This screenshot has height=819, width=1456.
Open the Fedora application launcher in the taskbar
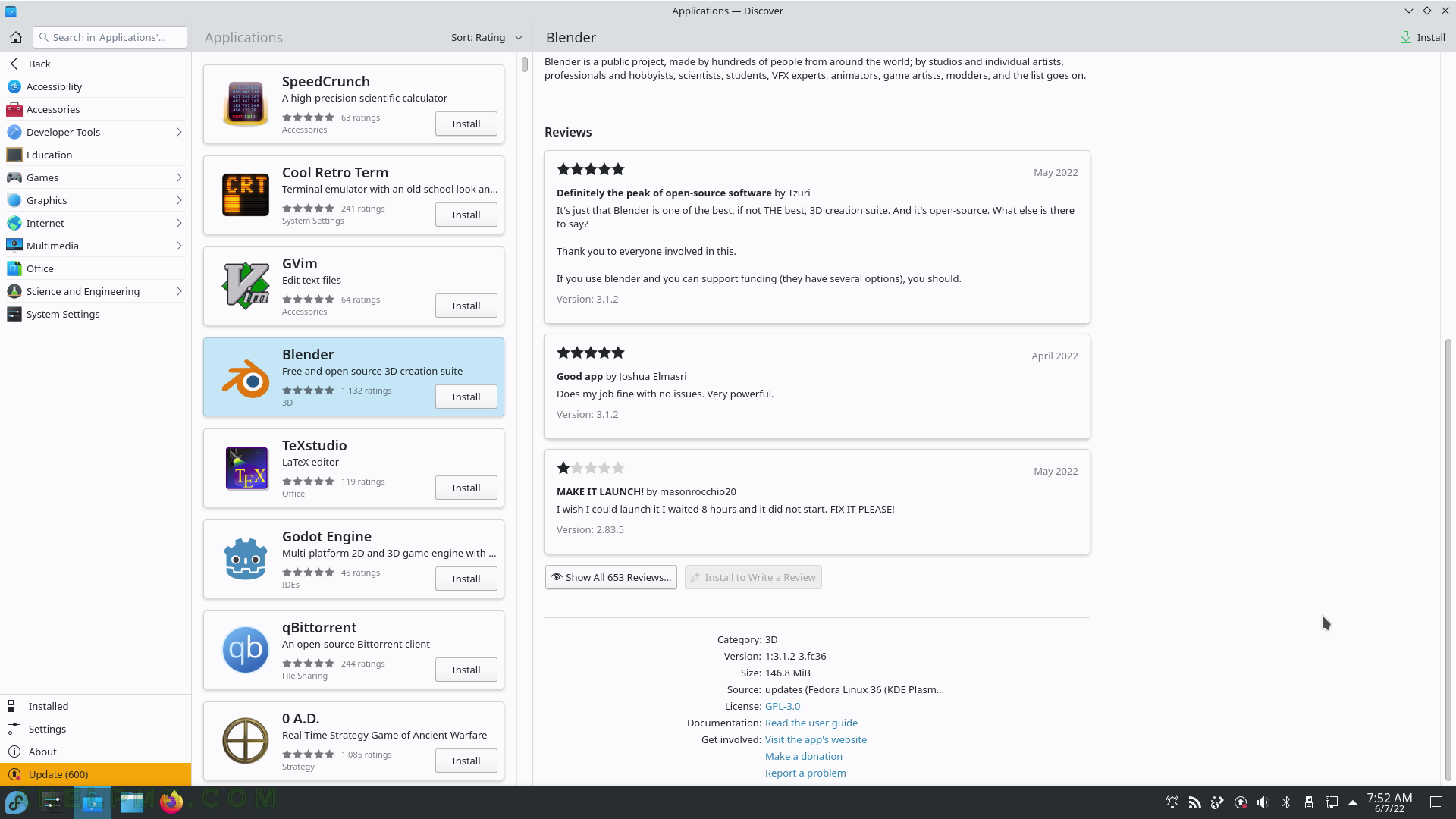(x=17, y=802)
